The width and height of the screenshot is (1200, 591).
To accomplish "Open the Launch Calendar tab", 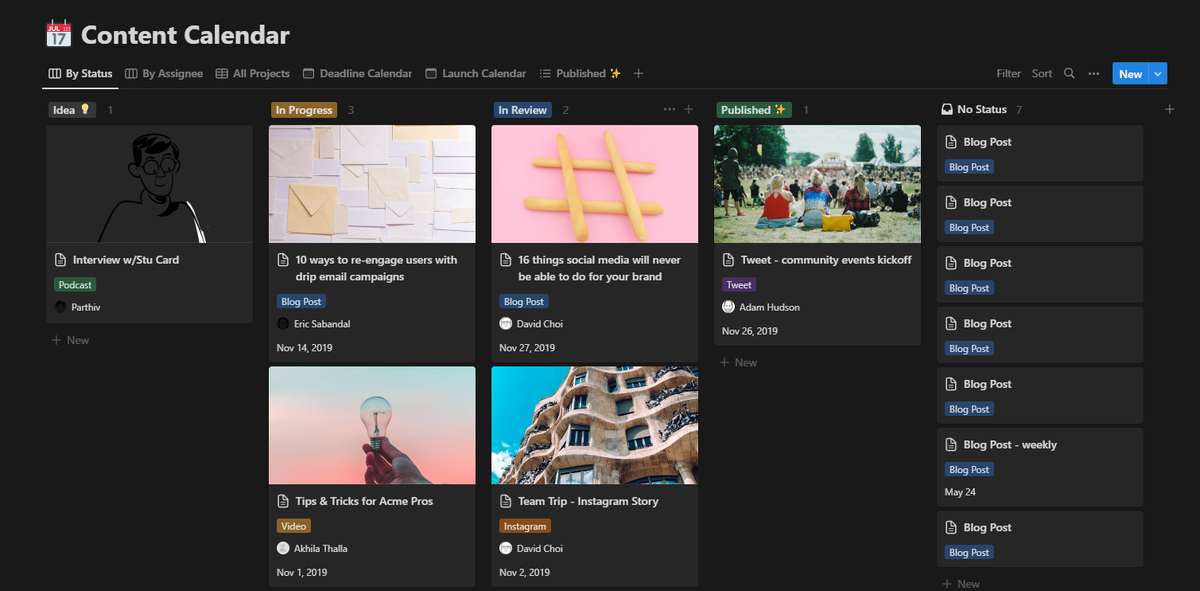I will click(476, 73).
